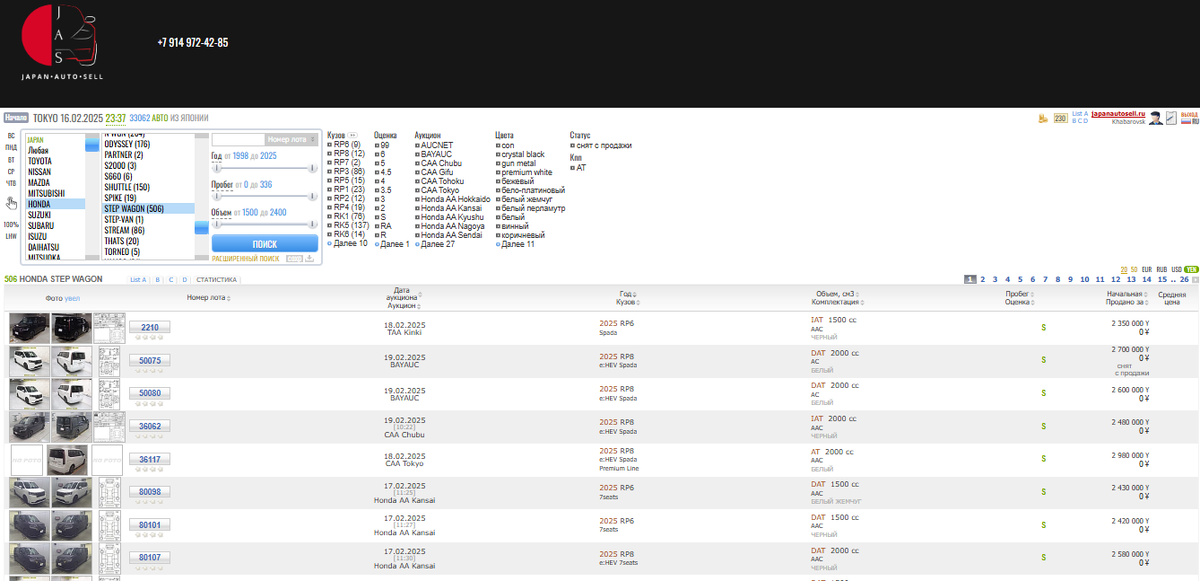This screenshot has width=1200, height=581.
Task: Select STREAM (86) in the model list
Action: pos(124,230)
